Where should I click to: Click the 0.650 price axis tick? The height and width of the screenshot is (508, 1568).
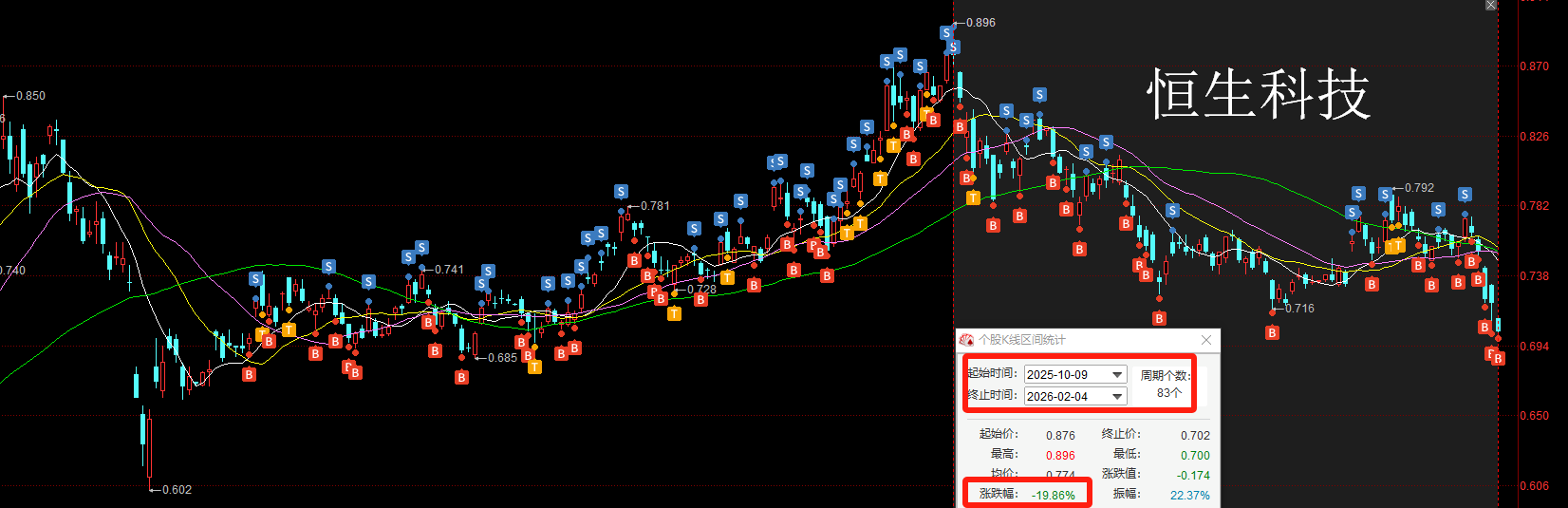1534,416
